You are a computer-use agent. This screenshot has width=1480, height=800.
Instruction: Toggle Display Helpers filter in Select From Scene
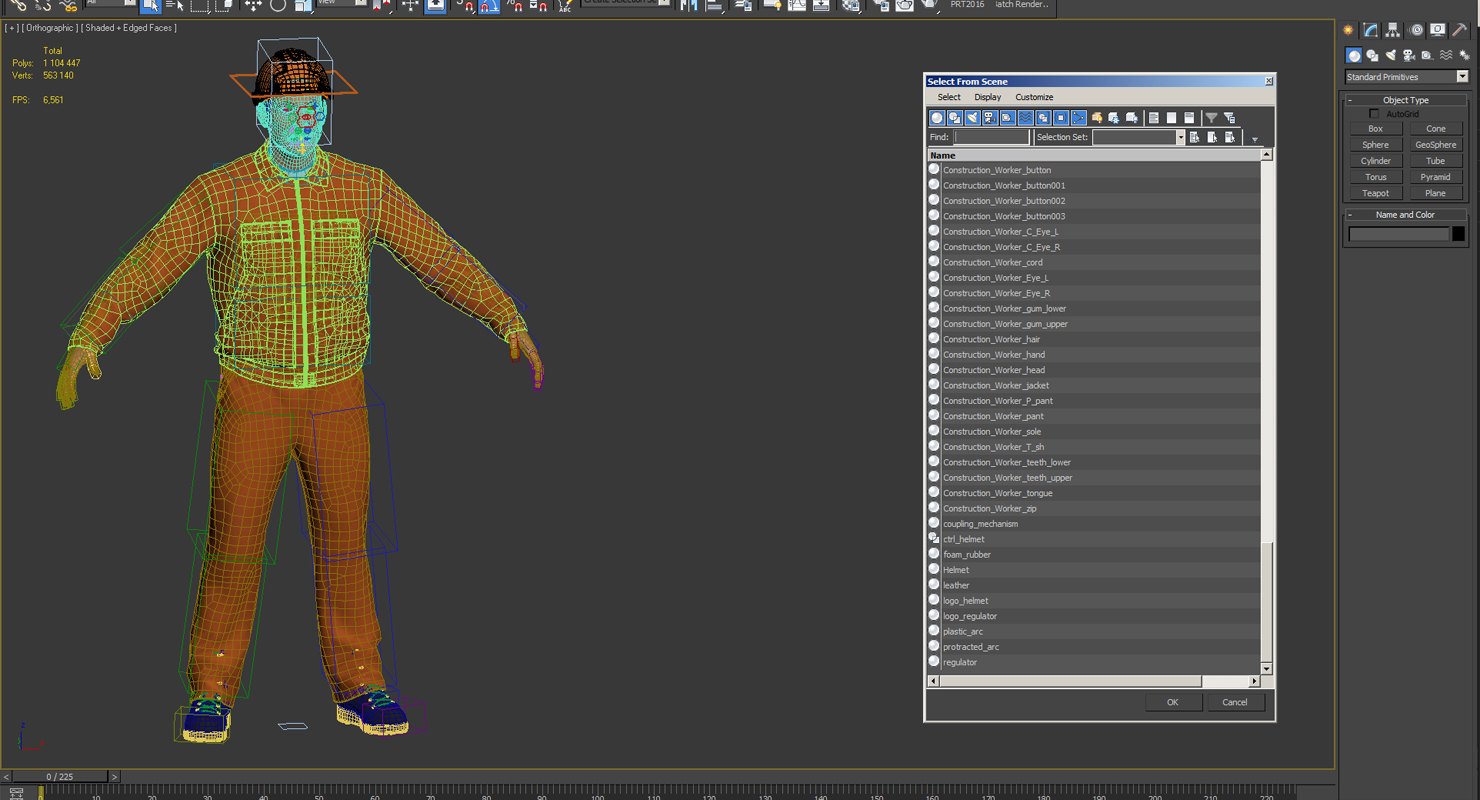(1008, 118)
